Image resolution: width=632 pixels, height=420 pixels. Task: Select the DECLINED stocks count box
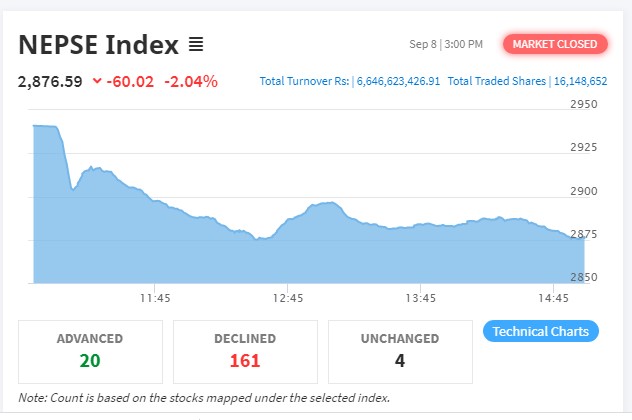click(245, 351)
